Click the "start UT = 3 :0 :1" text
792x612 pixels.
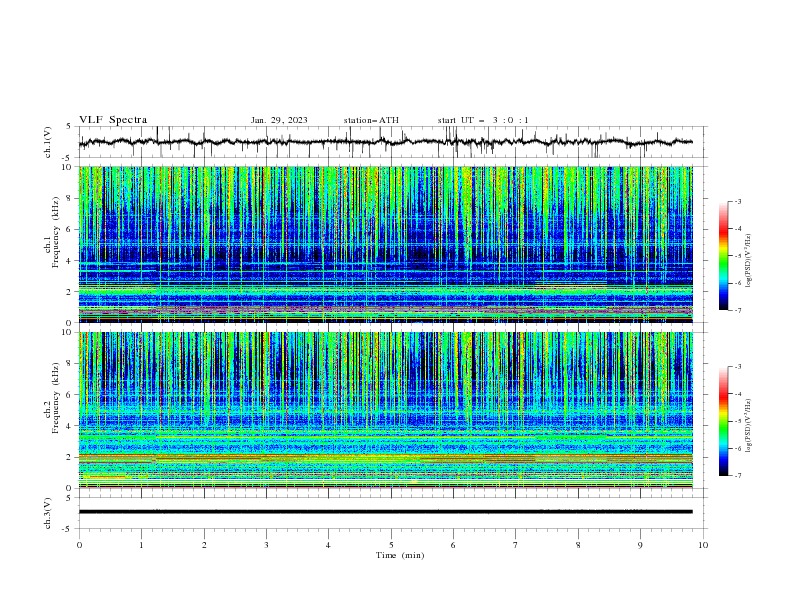[x=483, y=120]
